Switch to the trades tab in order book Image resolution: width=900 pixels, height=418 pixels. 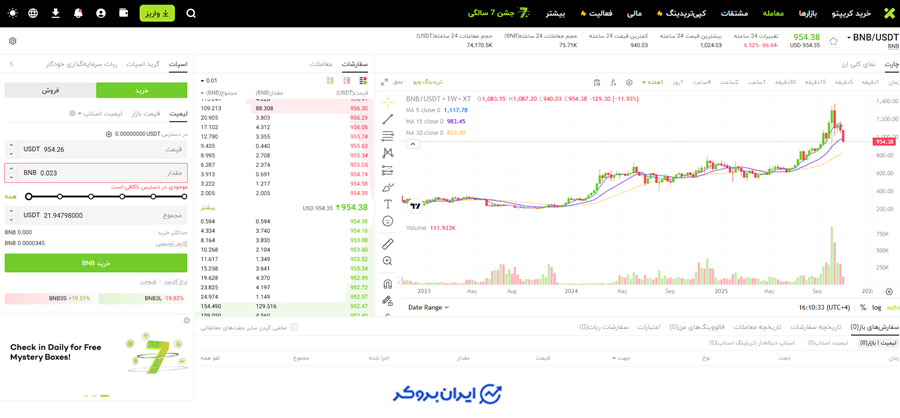322,64
